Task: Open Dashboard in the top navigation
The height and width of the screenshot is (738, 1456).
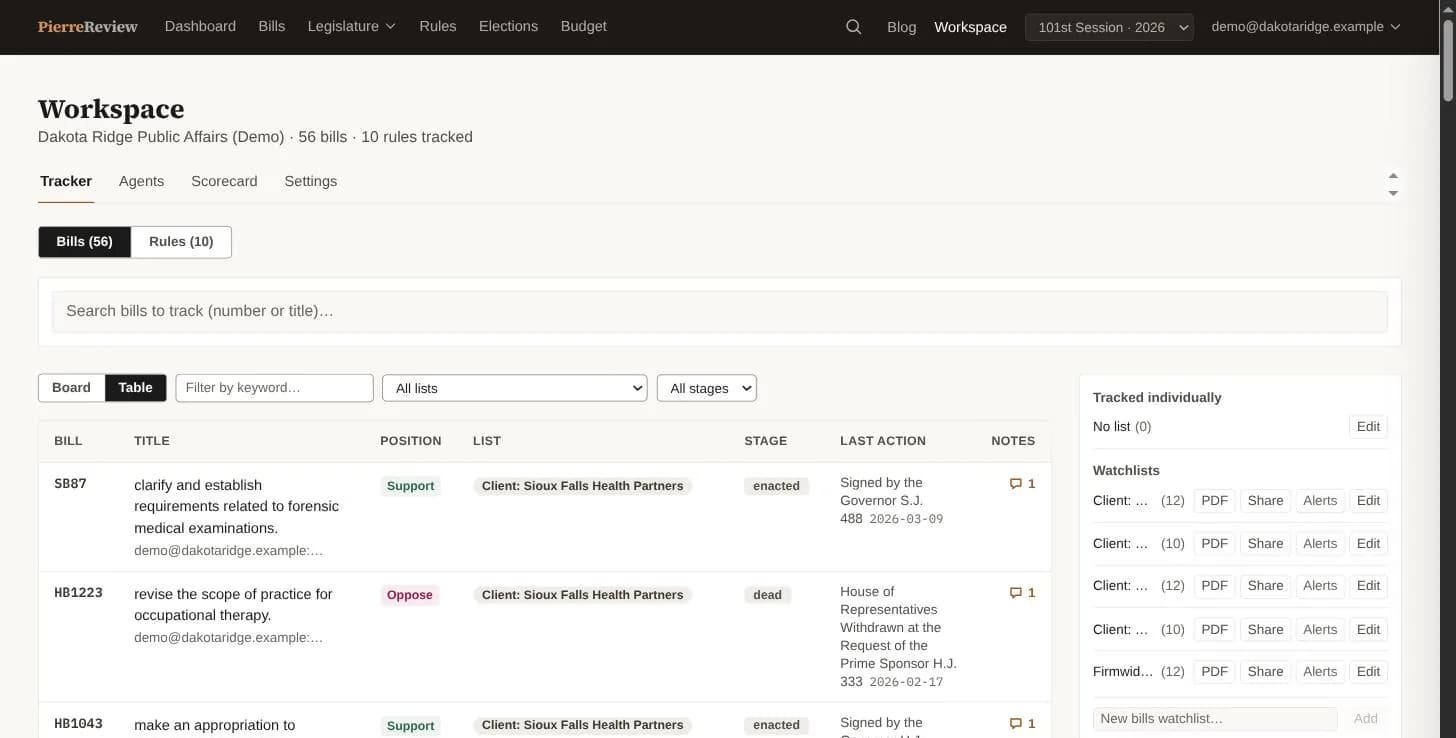Action: 200,27
